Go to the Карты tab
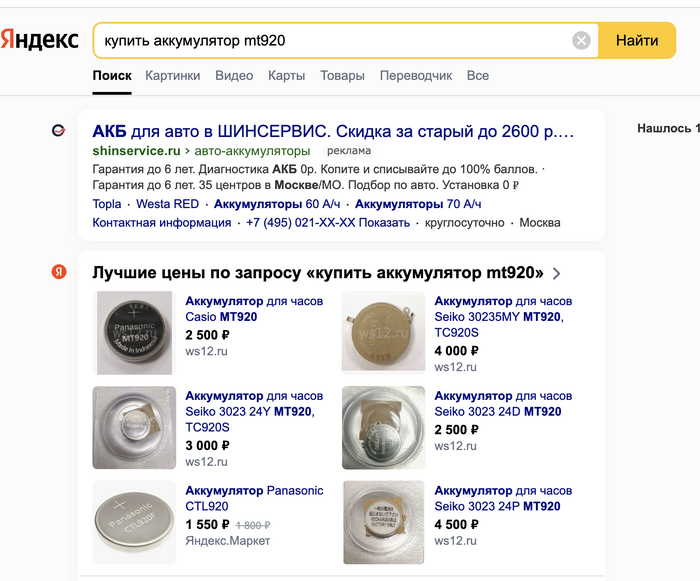Viewport: 700px width, 581px height. 286,75
